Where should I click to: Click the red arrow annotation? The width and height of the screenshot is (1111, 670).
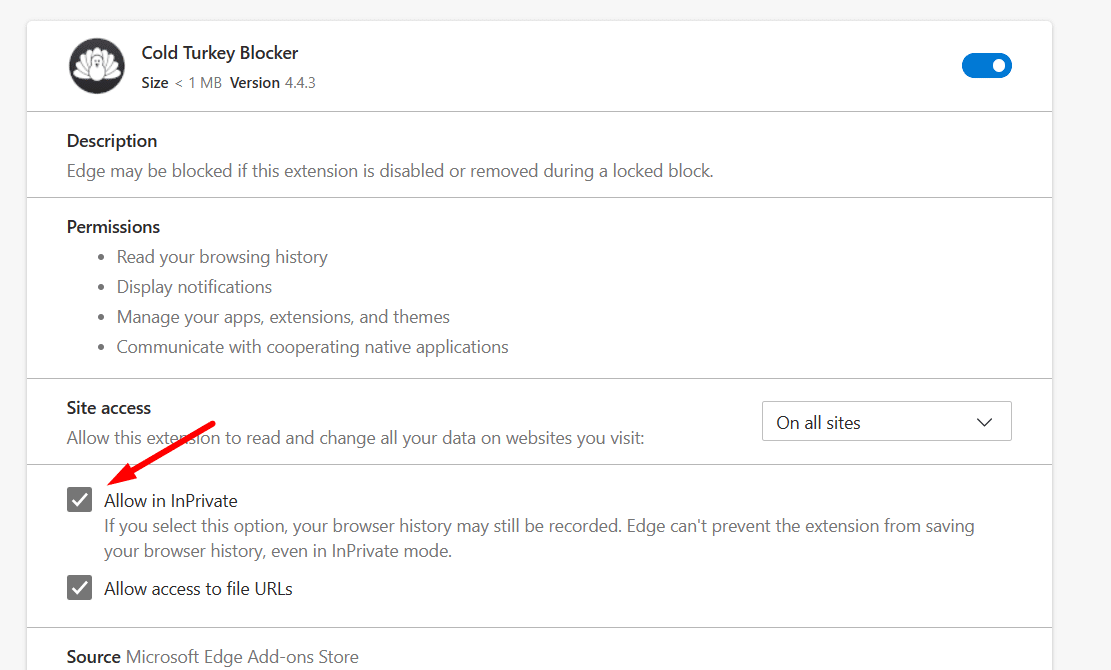coord(162,454)
